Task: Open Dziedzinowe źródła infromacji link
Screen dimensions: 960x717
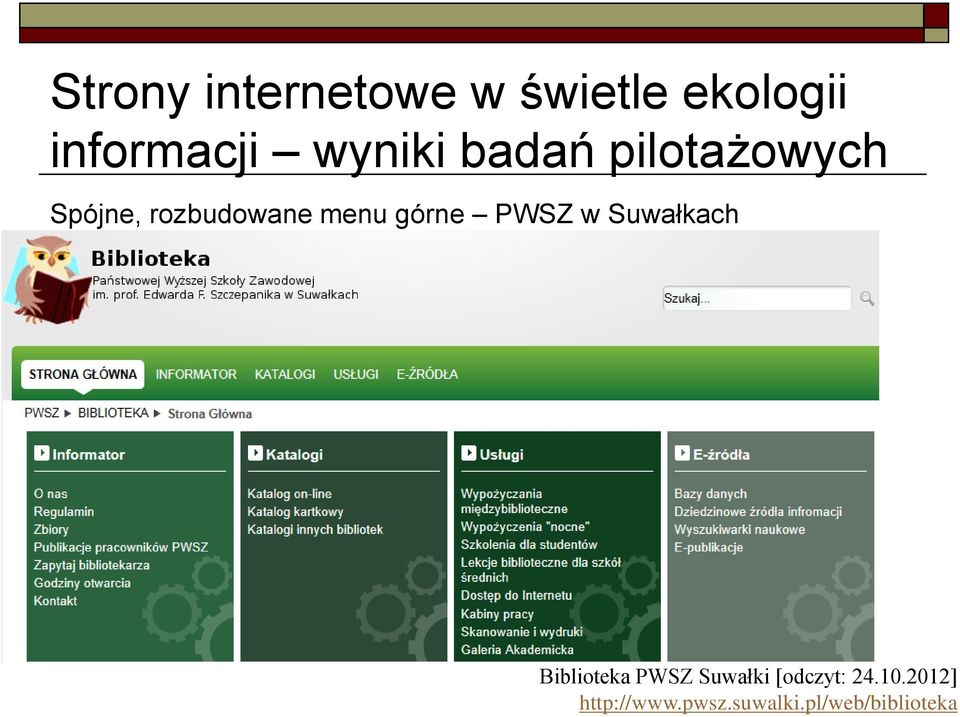Action: pyautogui.click(x=758, y=512)
